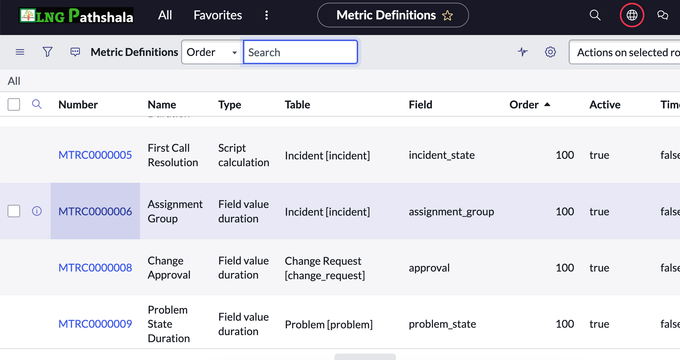
Task: Open the chat conversations icon
Action: point(662,15)
